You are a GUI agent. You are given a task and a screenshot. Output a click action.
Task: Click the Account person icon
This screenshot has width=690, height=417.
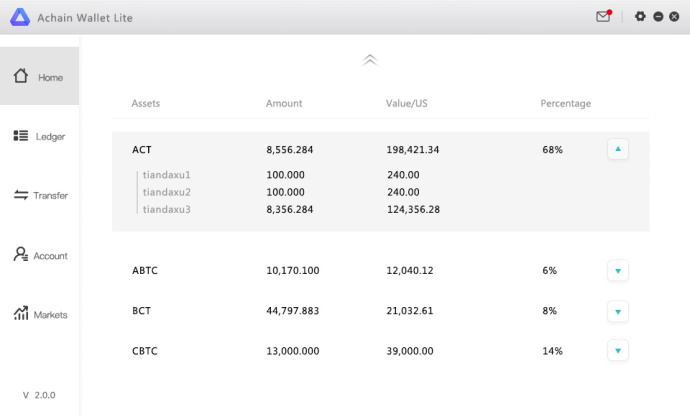point(21,255)
